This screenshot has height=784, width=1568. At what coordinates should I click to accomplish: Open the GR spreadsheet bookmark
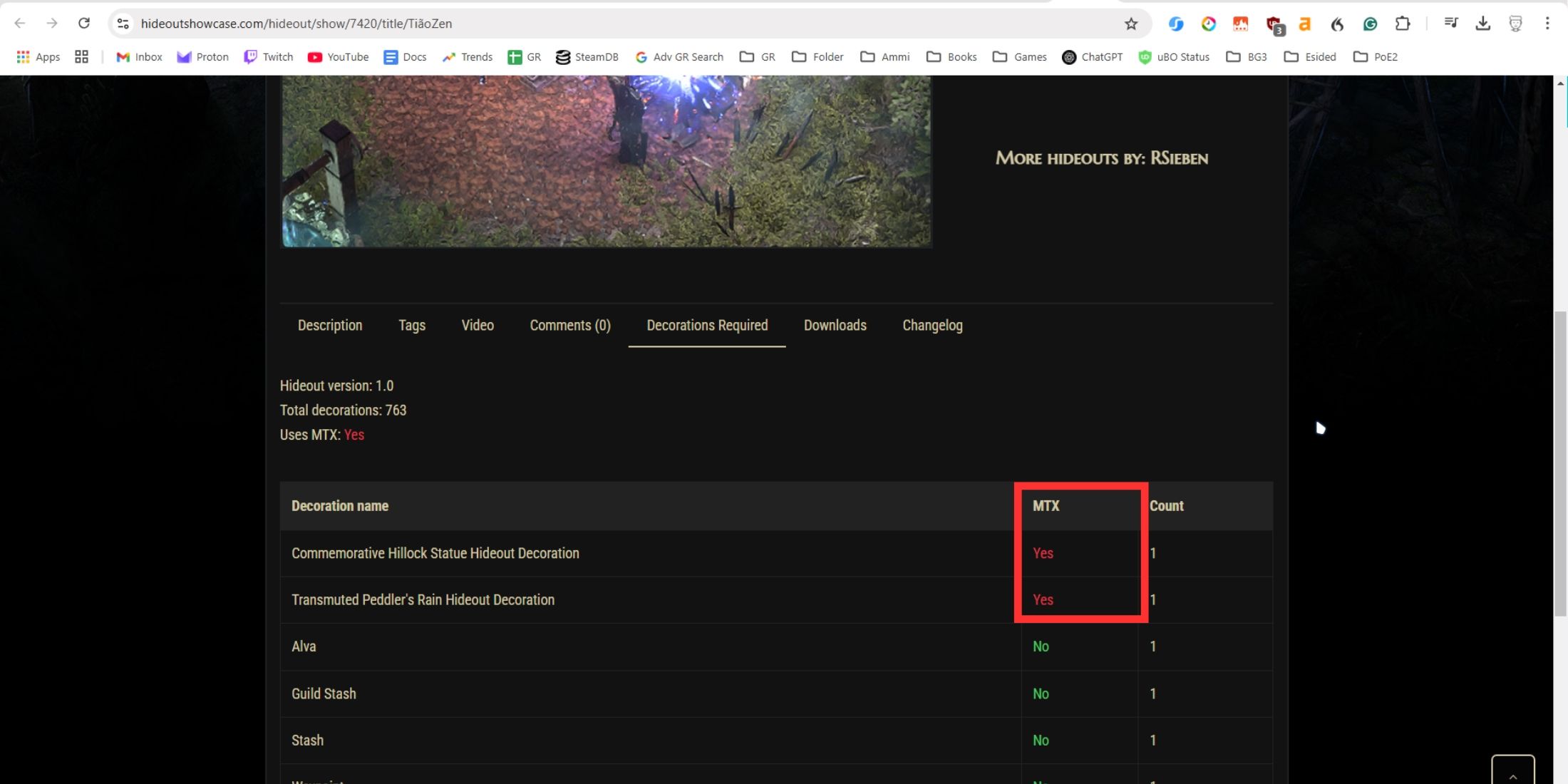click(525, 57)
